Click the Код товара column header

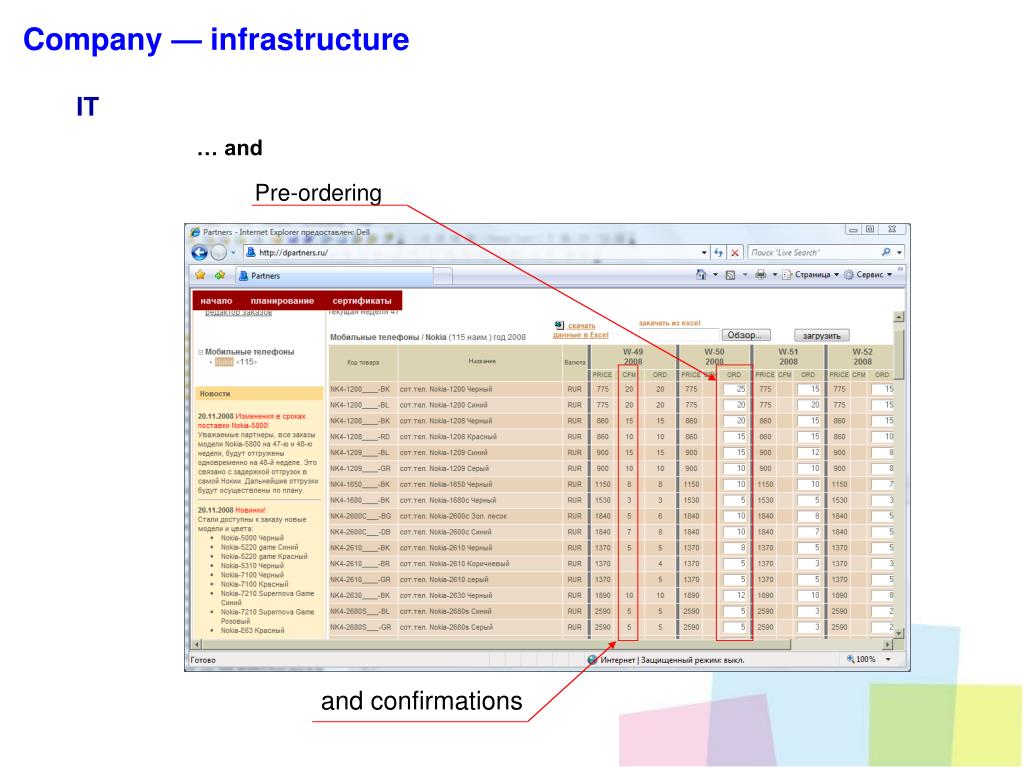click(x=363, y=362)
